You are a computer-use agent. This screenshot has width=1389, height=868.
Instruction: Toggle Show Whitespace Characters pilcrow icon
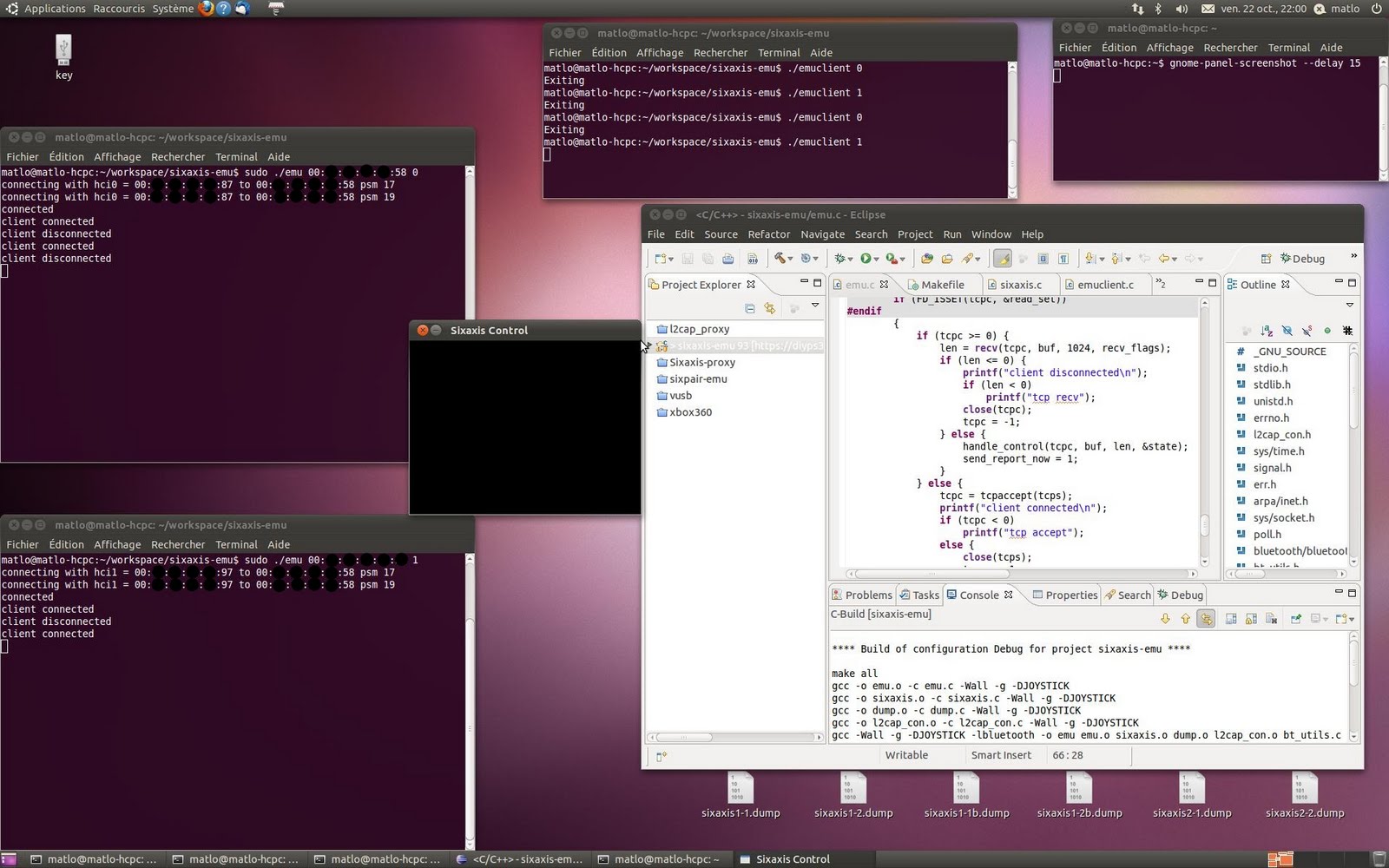(x=1063, y=259)
